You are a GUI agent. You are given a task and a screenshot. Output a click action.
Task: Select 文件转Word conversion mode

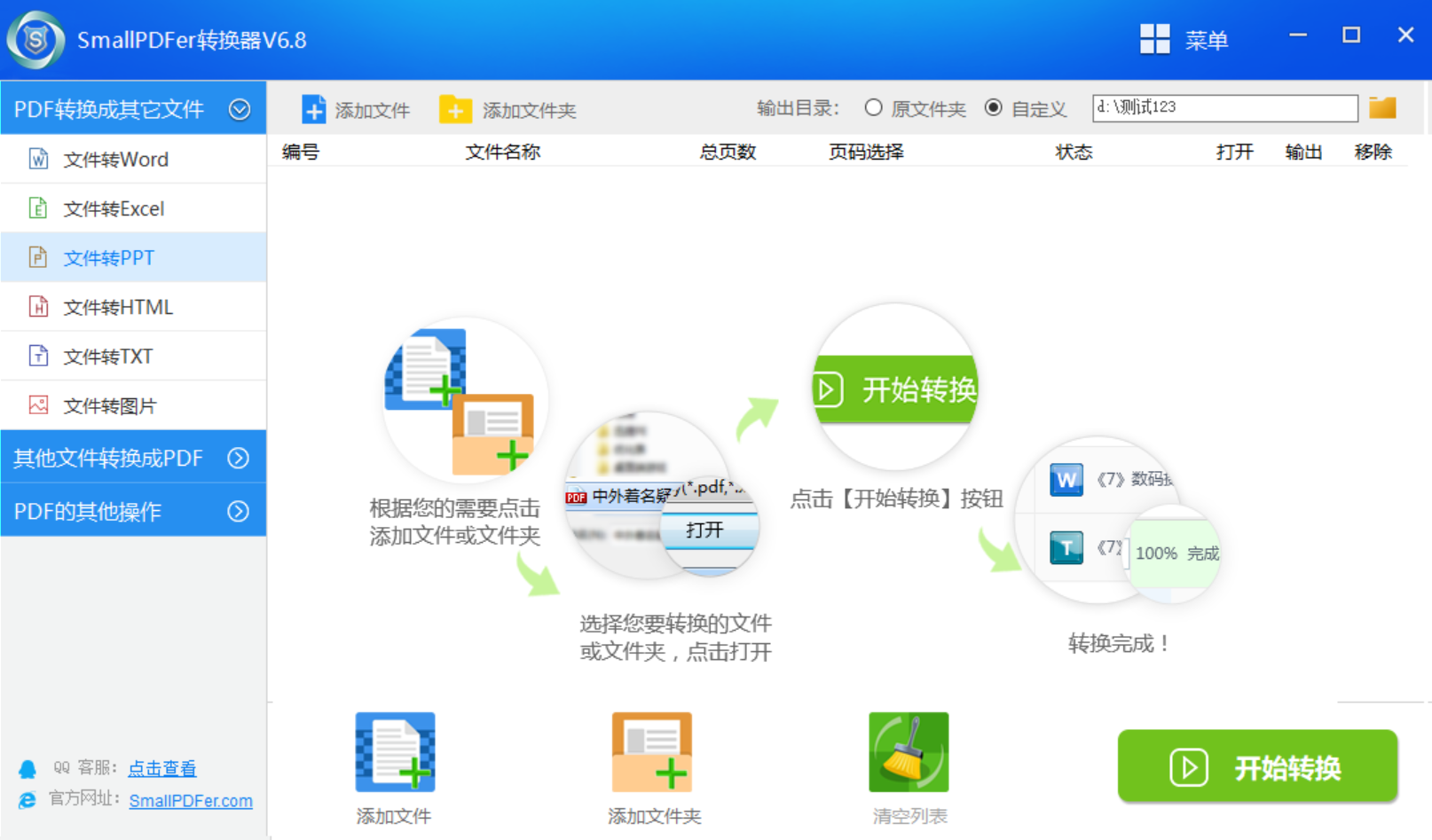[133, 160]
